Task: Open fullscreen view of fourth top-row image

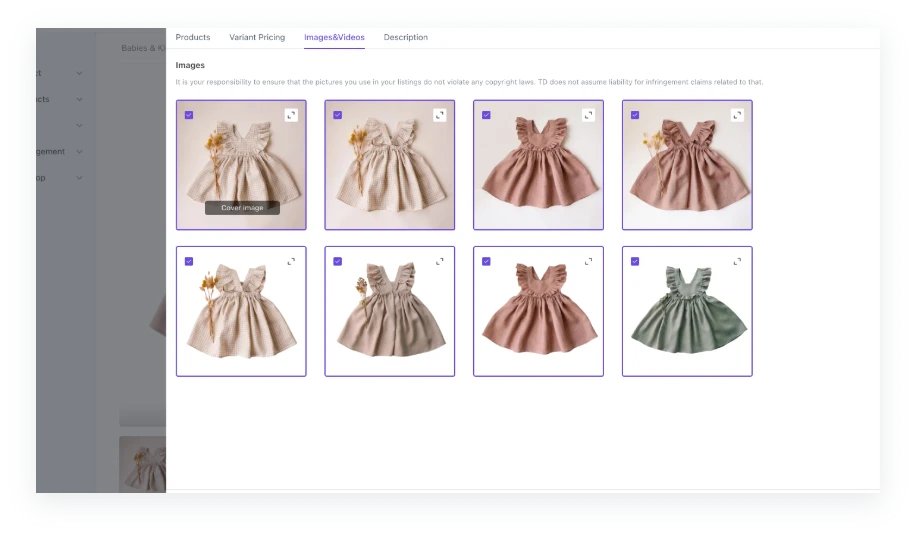Action: [x=737, y=115]
